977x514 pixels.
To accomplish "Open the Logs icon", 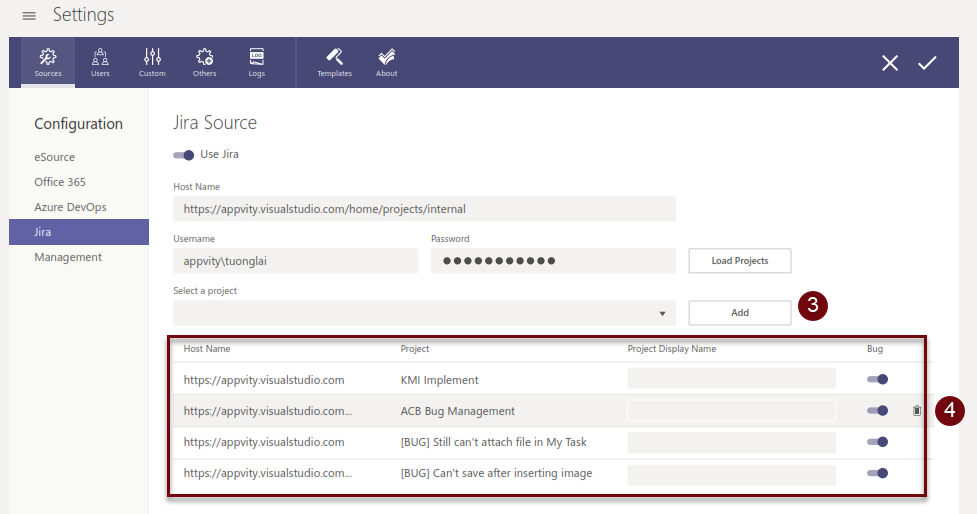I will pyautogui.click(x=257, y=62).
